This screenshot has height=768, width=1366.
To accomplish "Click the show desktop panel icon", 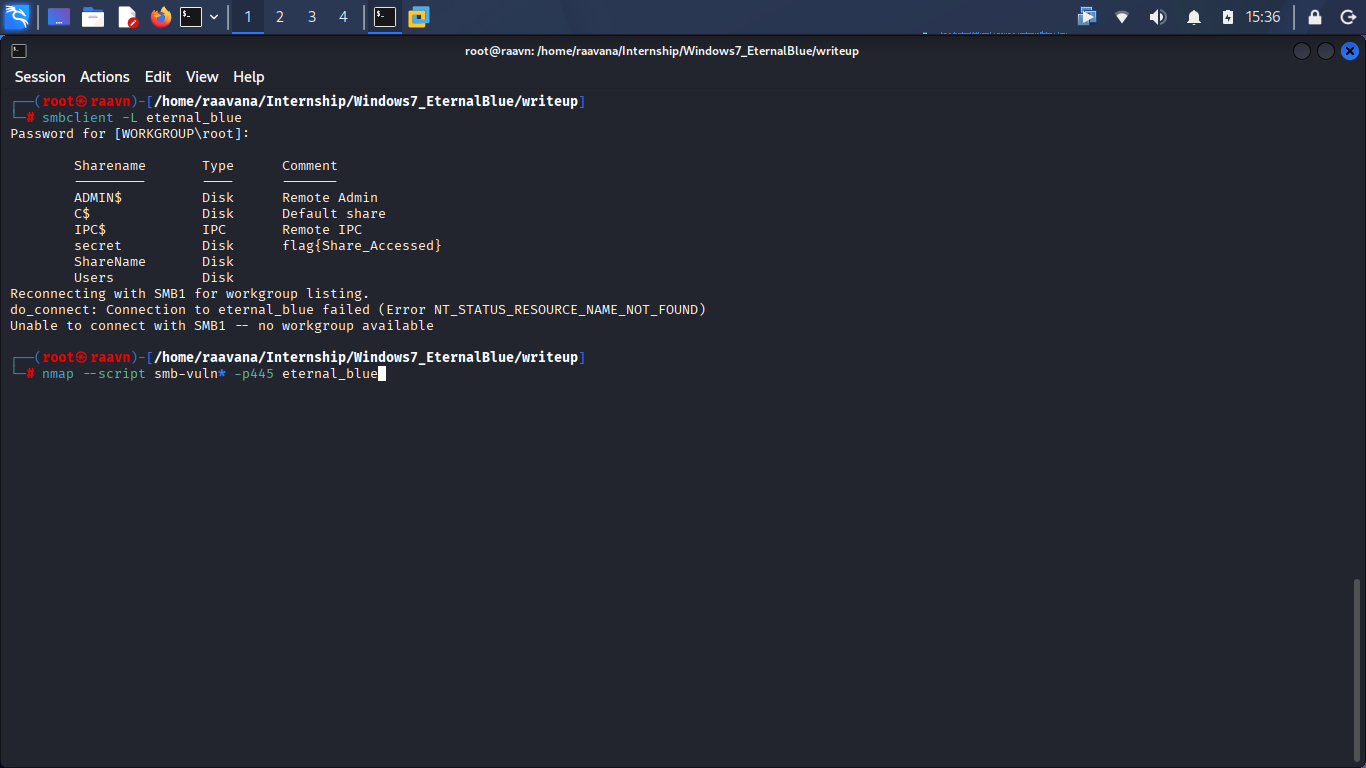I will pos(59,17).
